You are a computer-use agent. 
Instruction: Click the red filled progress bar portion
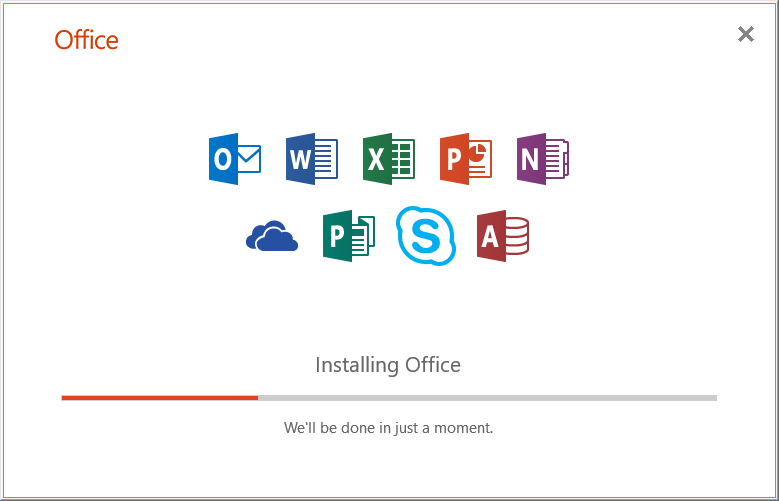click(160, 398)
